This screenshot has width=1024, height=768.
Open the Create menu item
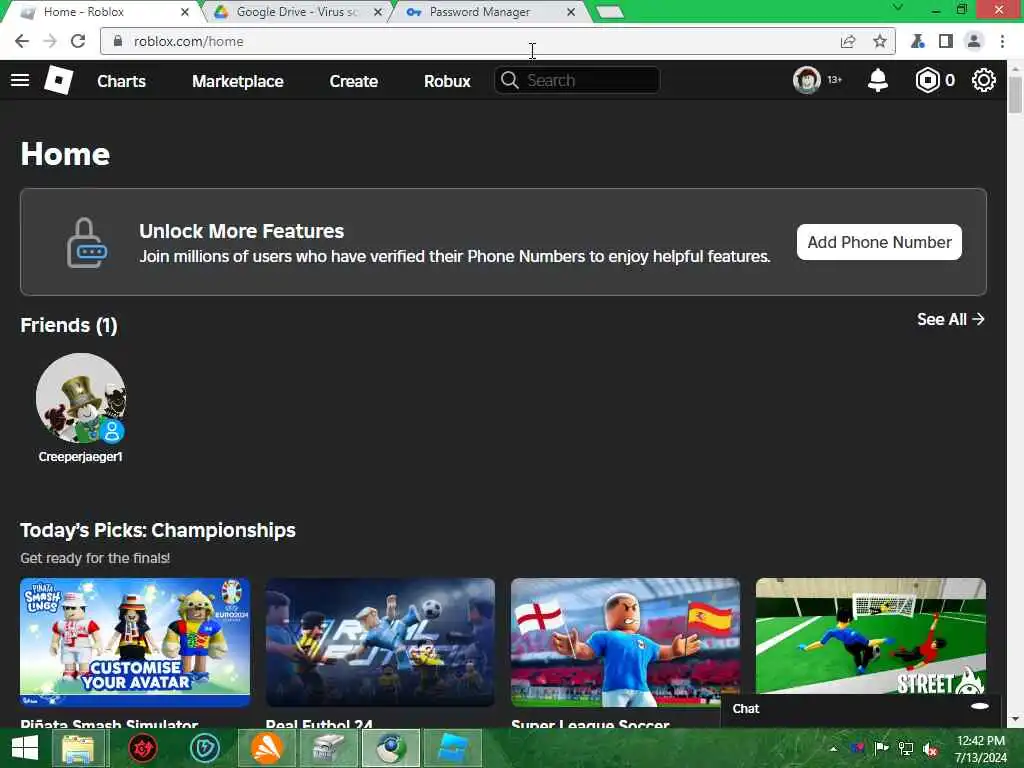click(353, 81)
